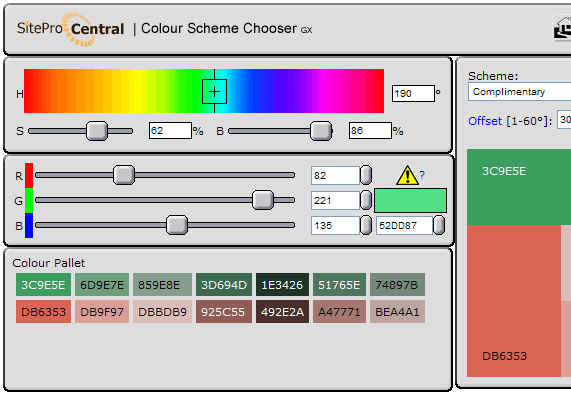The image size is (571, 397).
Task: Click the stepper beside blue value 135
Action: (x=366, y=225)
